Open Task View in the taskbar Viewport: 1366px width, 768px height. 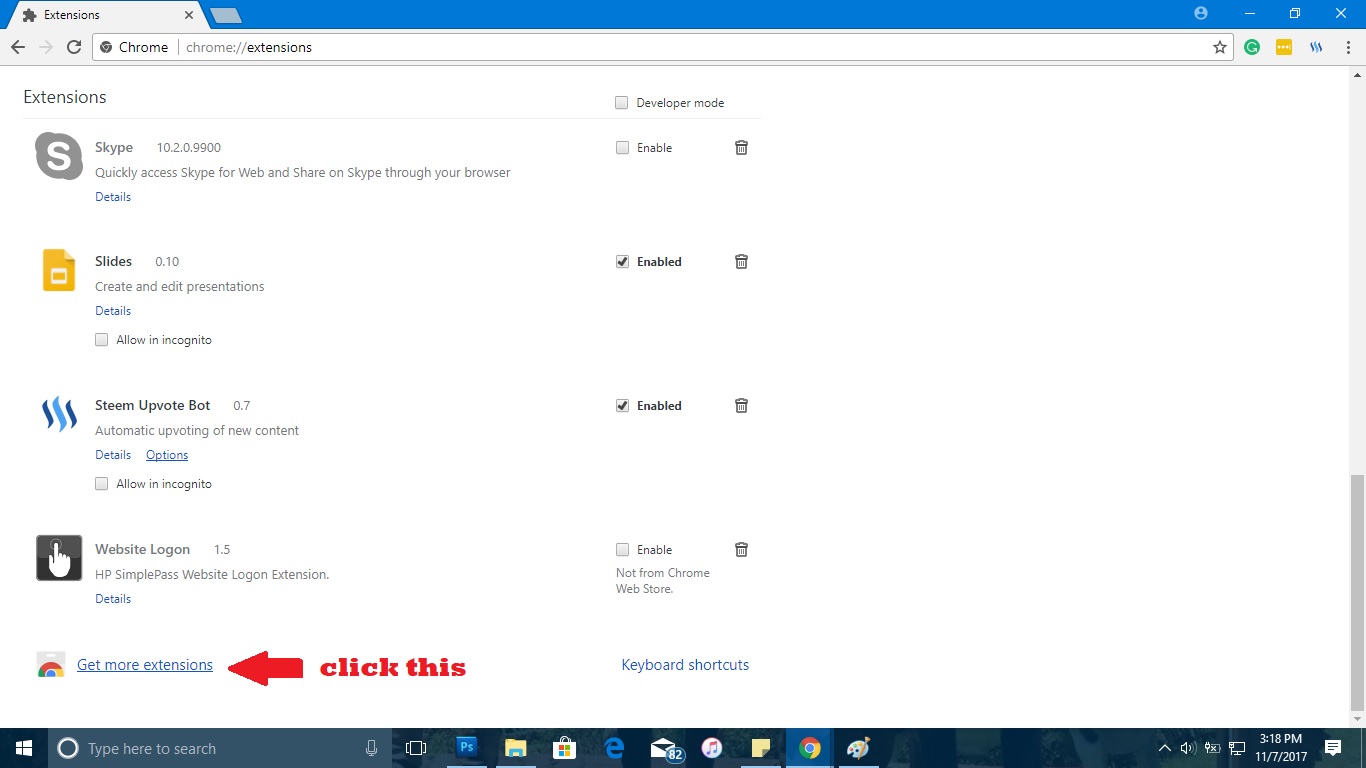click(x=416, y=748)
